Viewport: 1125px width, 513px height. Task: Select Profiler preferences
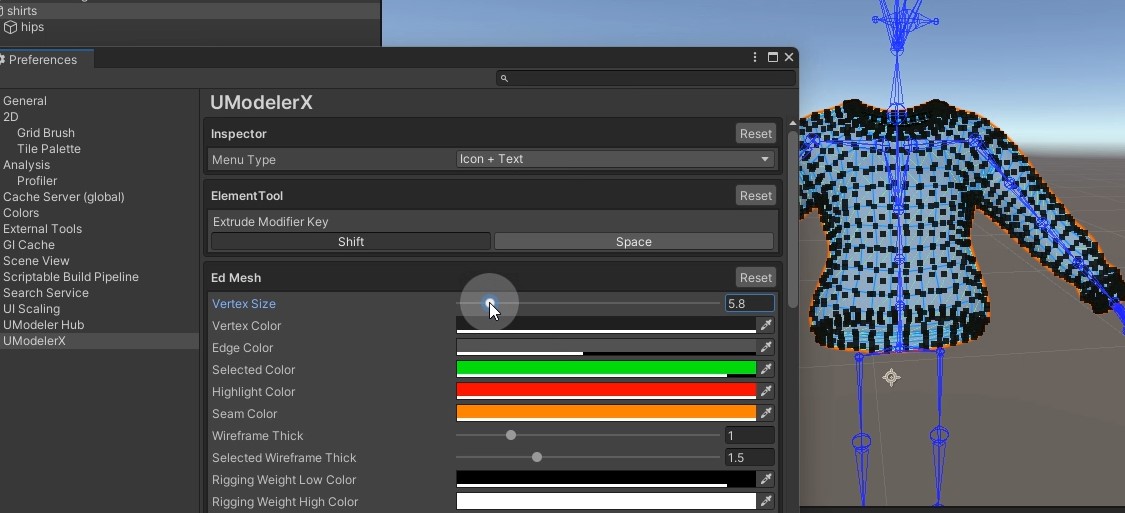tap(37, 181)
